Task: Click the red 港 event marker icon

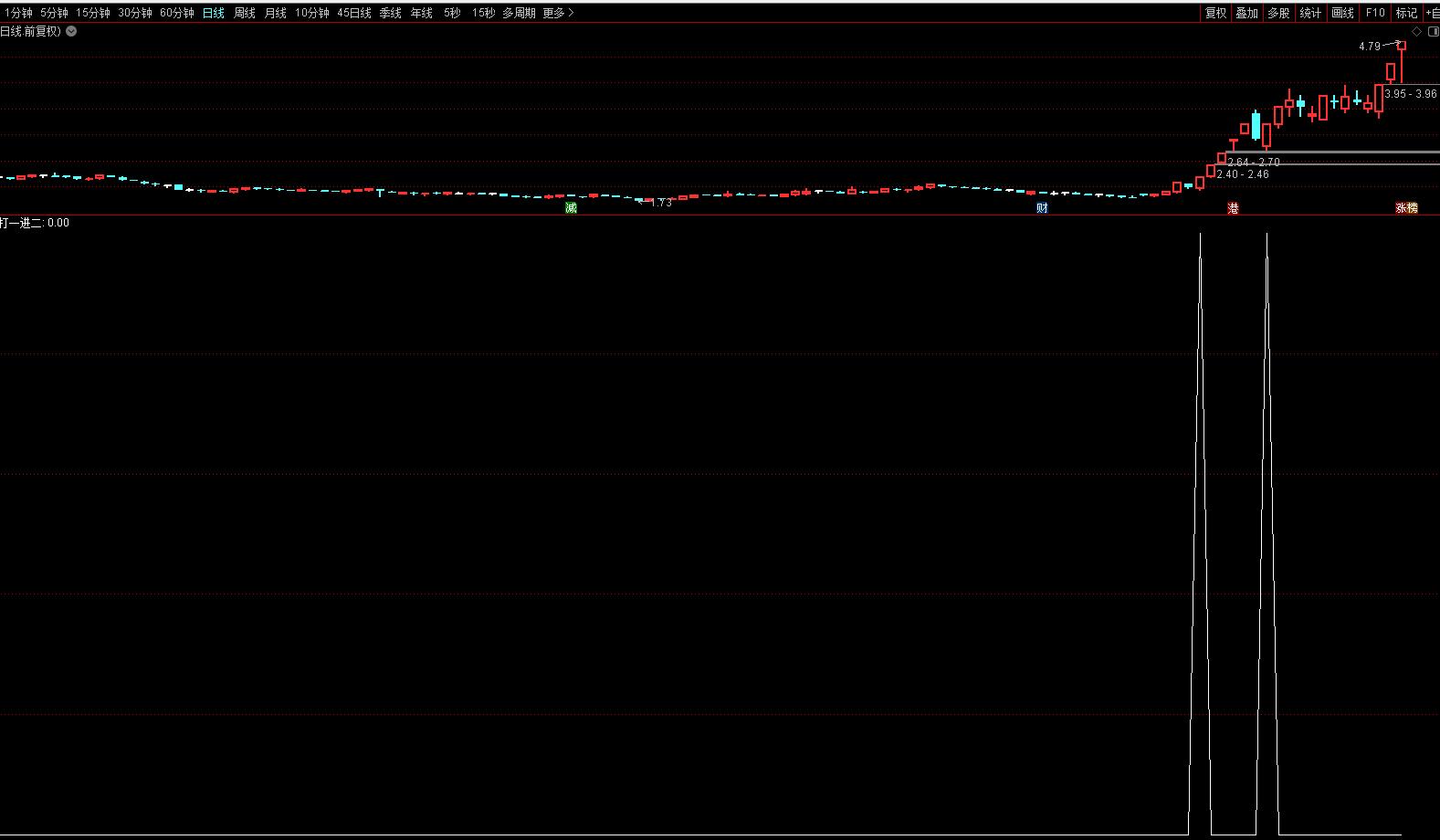Action: [1233, 208]
